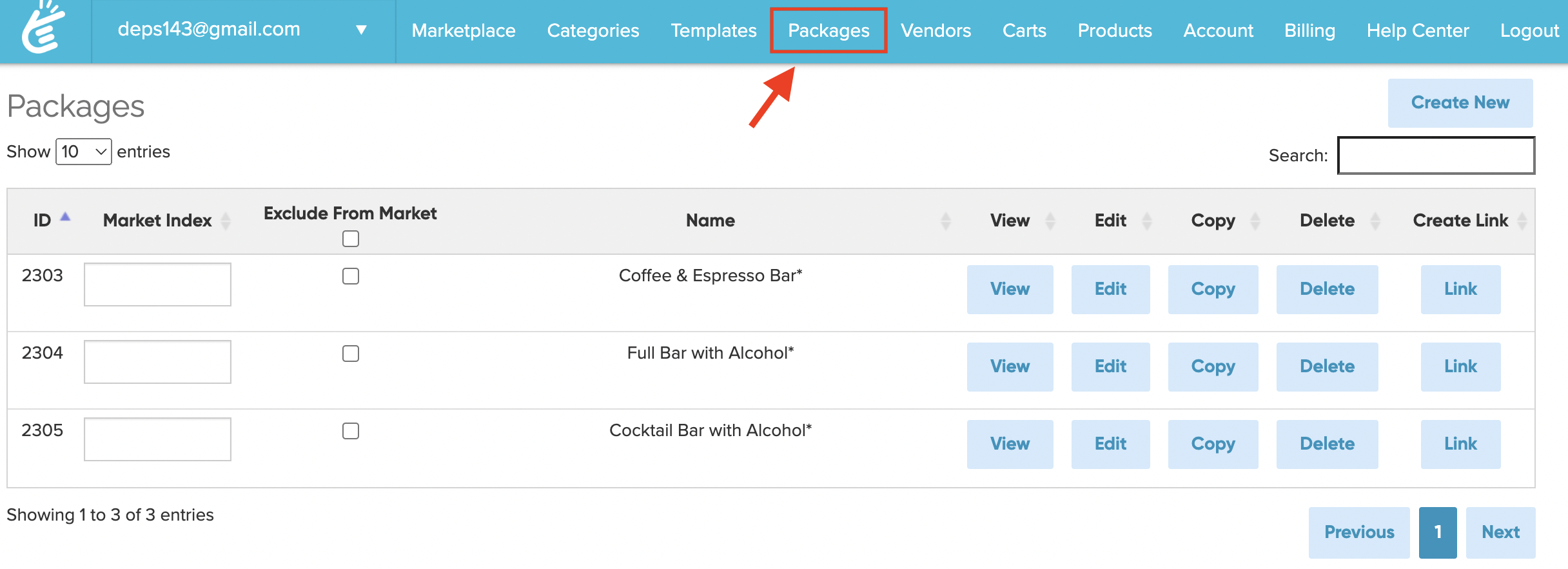Image resolution: width=1568 pixels, height=569 pixels.
Task: Open the show entries count dropdown
Action: tap(84, 152)
